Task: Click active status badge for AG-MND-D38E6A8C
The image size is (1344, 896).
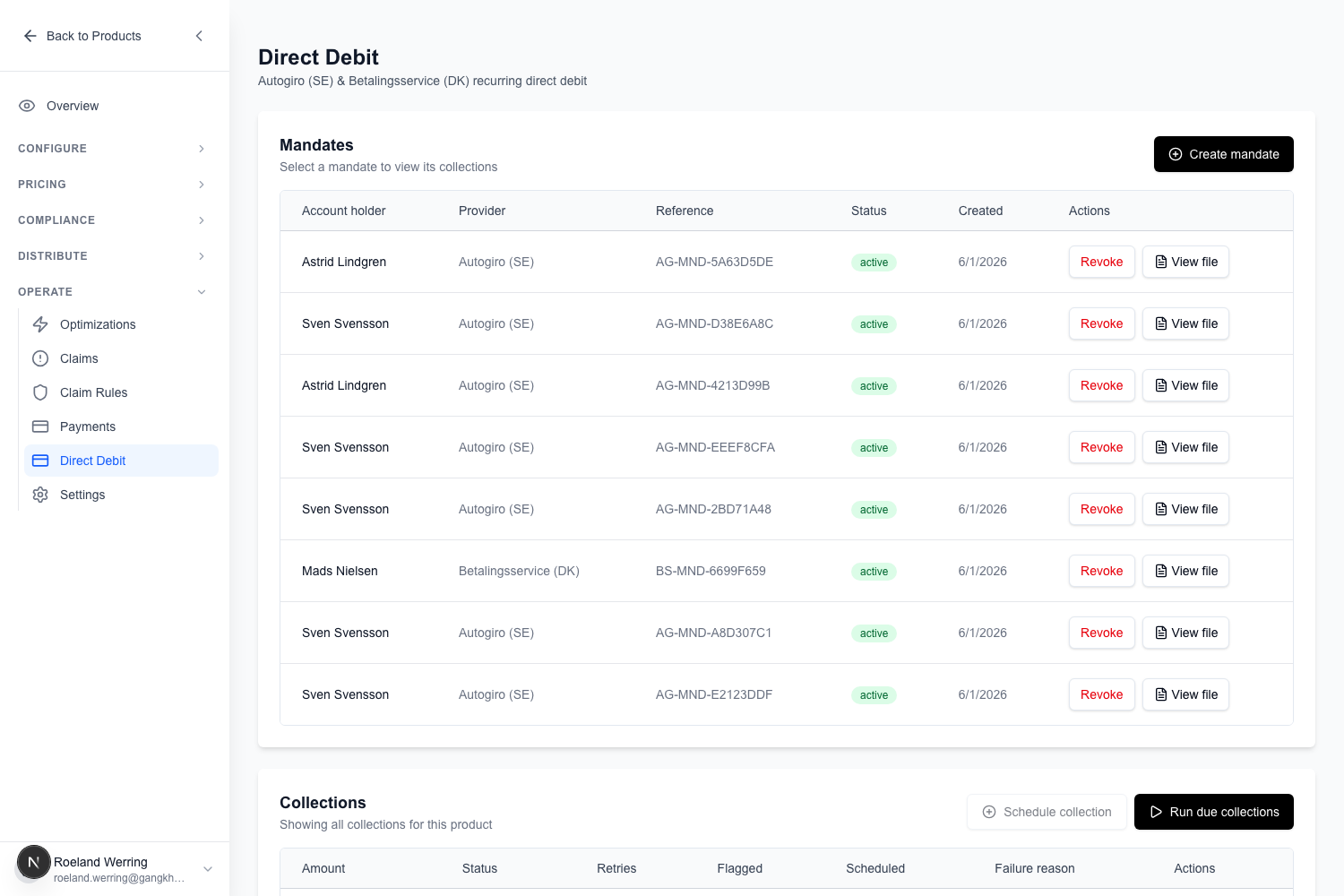Action: tap(874, 324)
